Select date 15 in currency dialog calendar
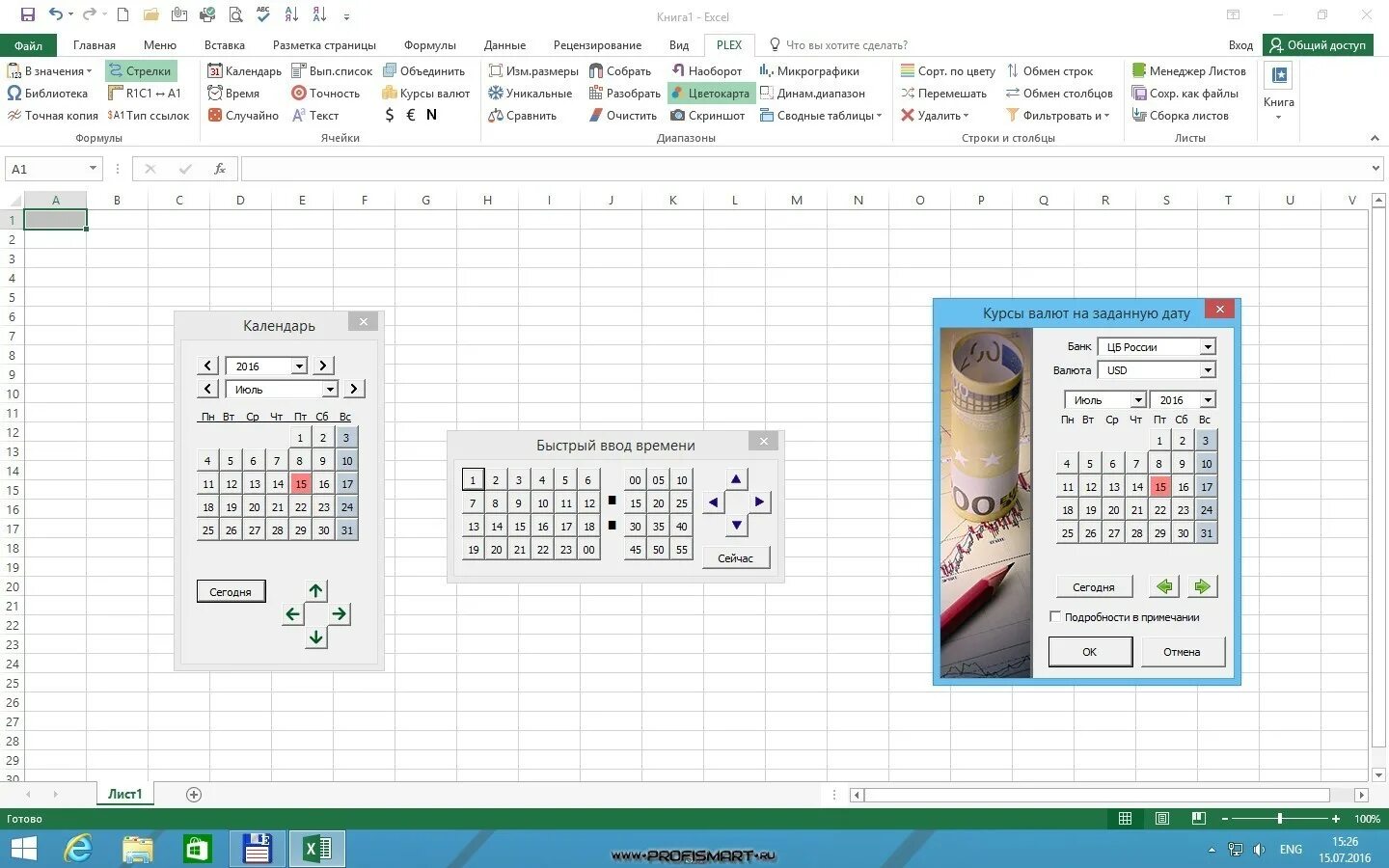This screenshot has height=868, width=1389. coord(1160,486)
